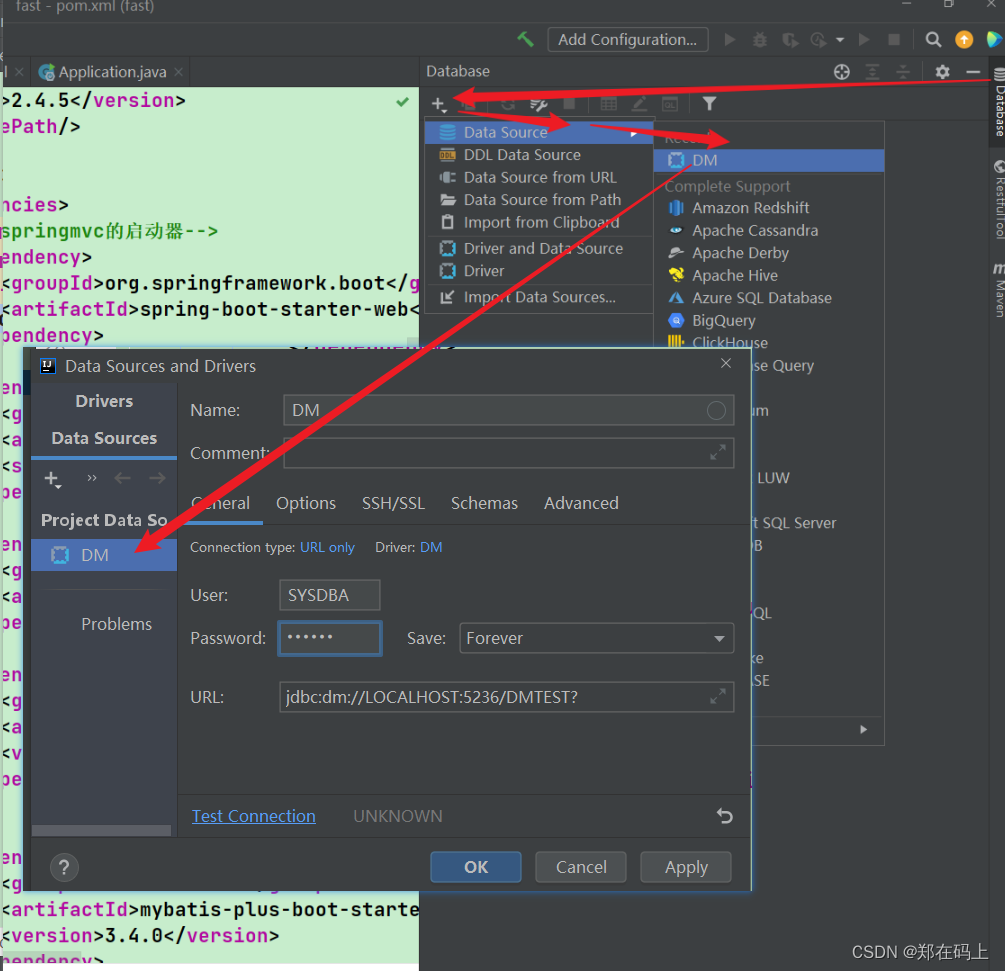Click the Data Source Properties wrench icon
Viewport: 1005px width, 971px height.
coord(538,104)
